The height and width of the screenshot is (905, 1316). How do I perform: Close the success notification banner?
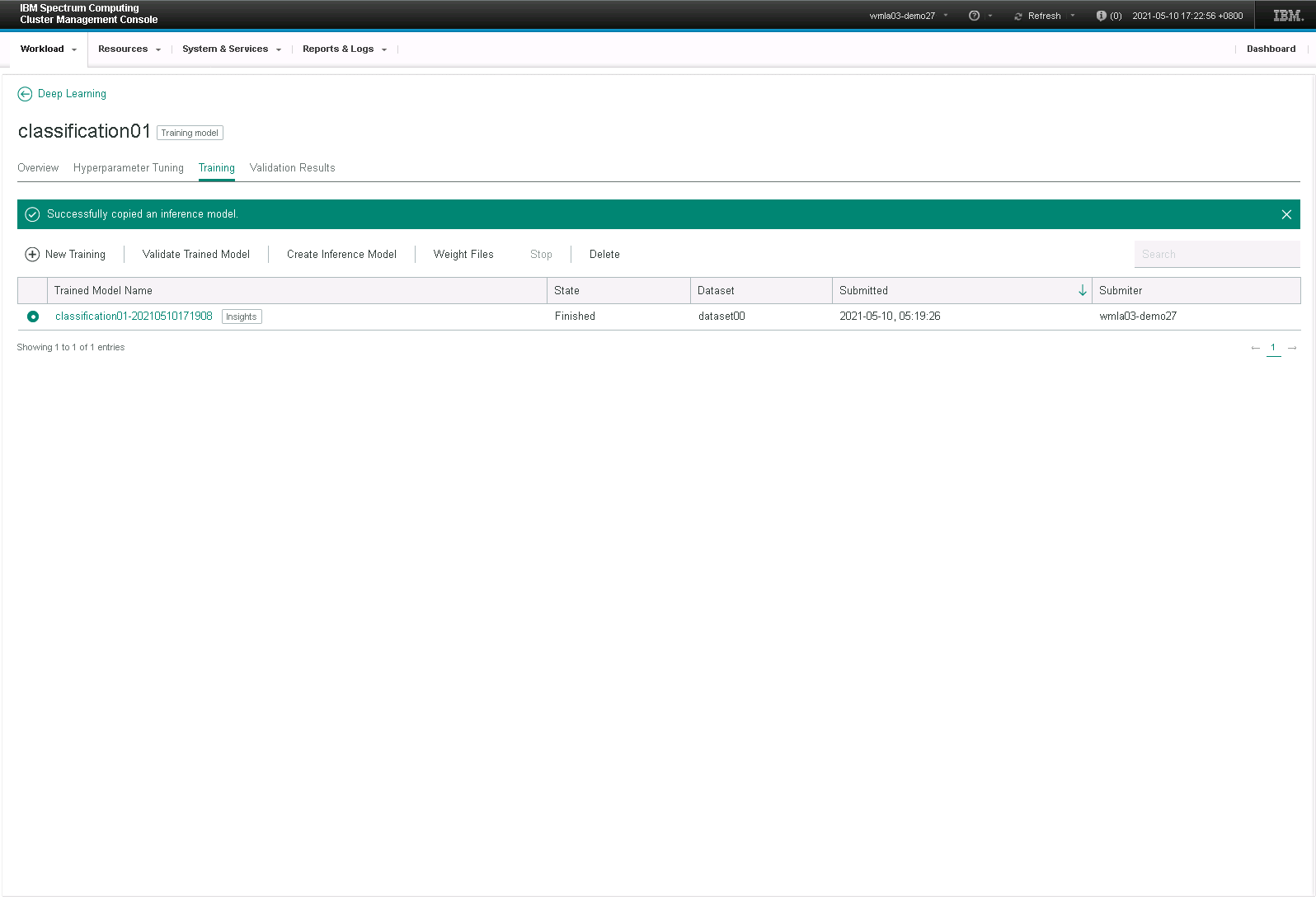pyautogui.click(x=1286, y=214)
